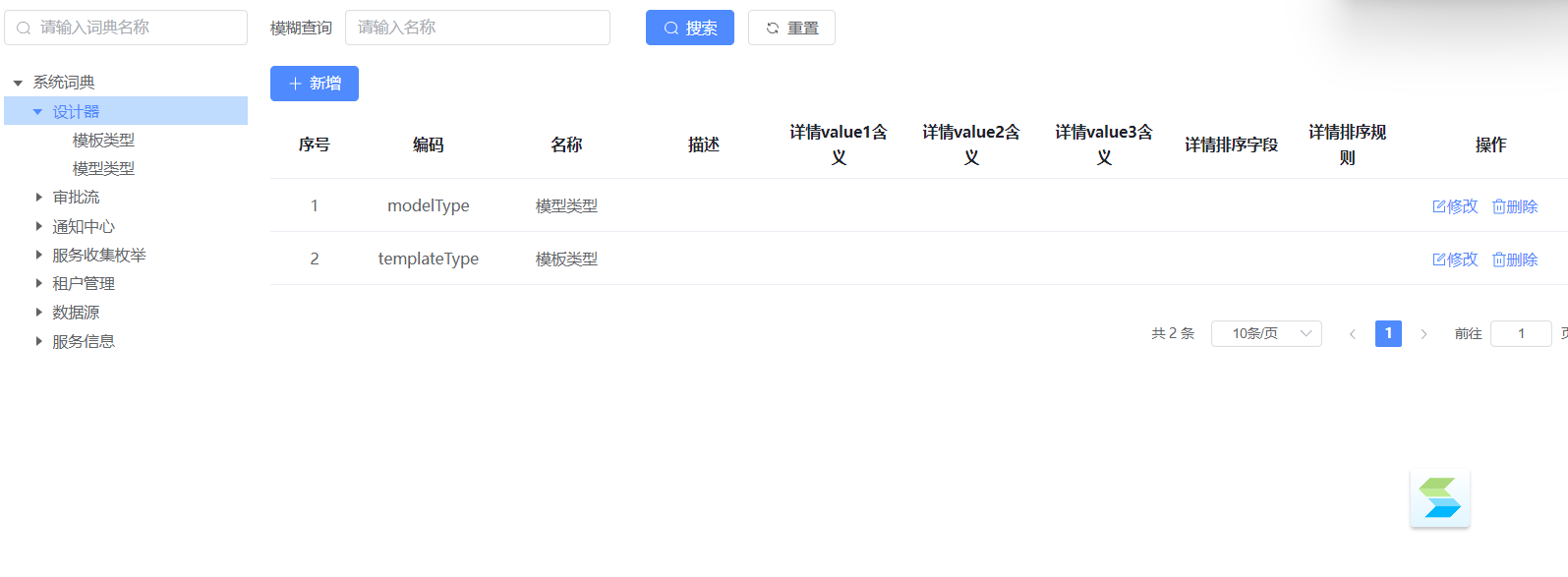Viewport: 1568px width, 577px height.
Task: Select the 租户管理 tree item label
Action: pyautogui.click(x=84, y=283)
